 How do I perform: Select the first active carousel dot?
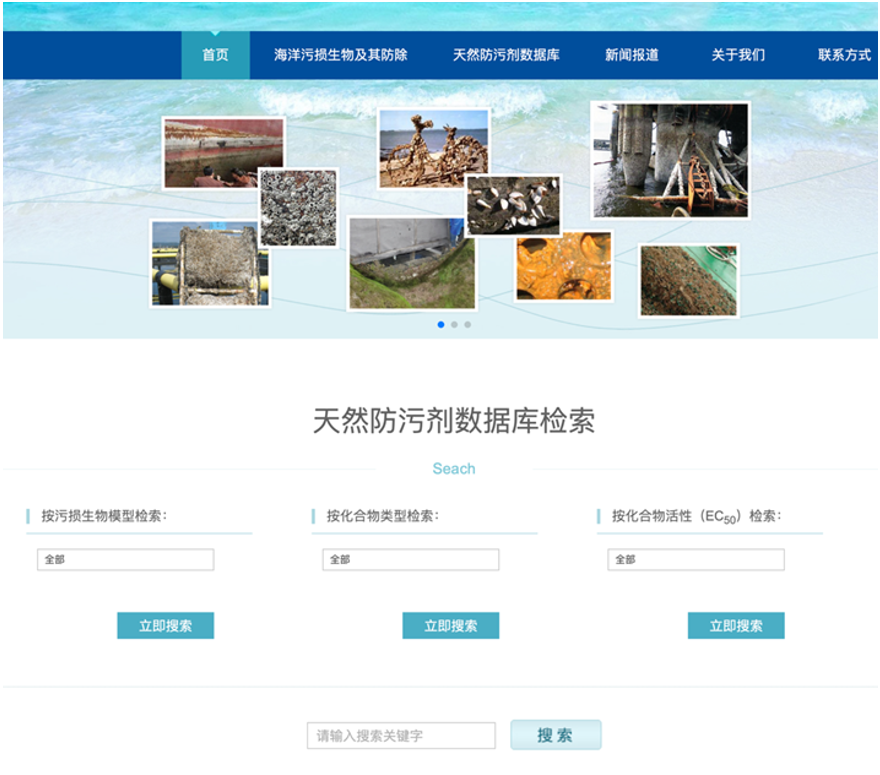pos(441,325)
